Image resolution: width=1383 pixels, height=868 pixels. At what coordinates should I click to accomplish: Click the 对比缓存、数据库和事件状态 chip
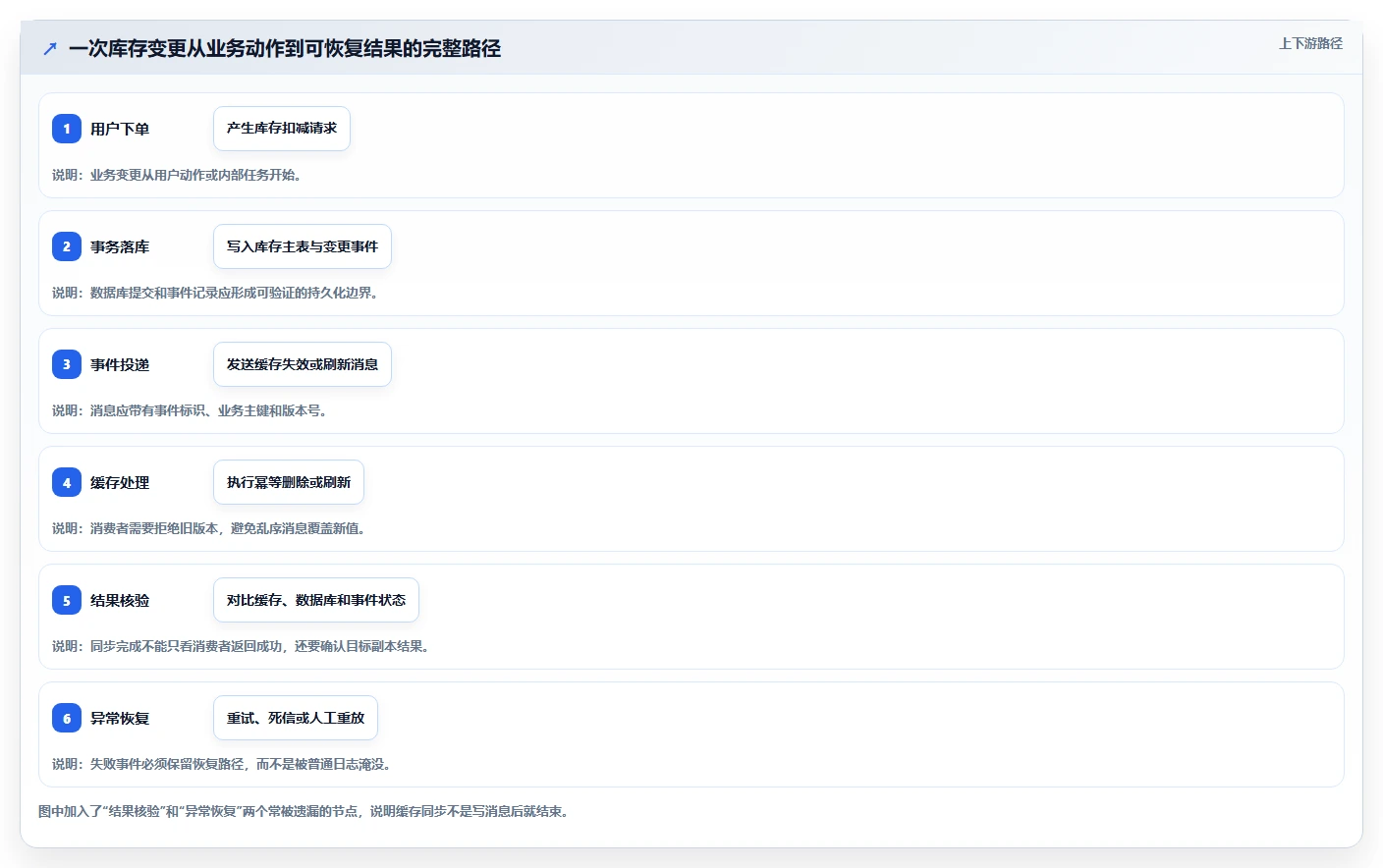(316, 600)
